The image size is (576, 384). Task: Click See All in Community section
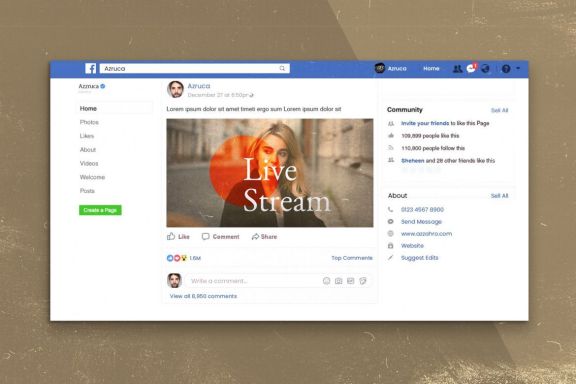500,110
